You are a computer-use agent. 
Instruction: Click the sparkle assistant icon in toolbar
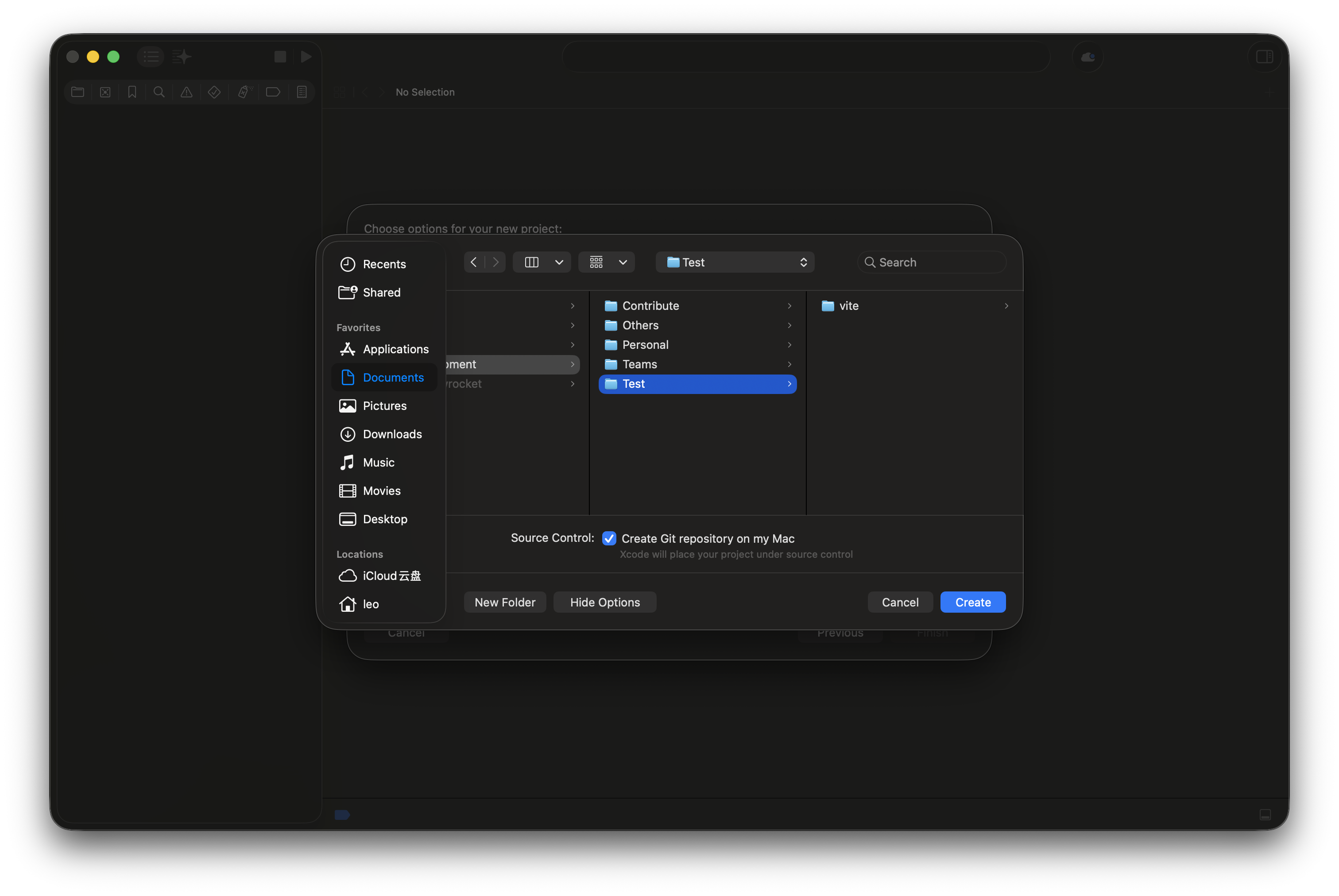coord(182,57)
